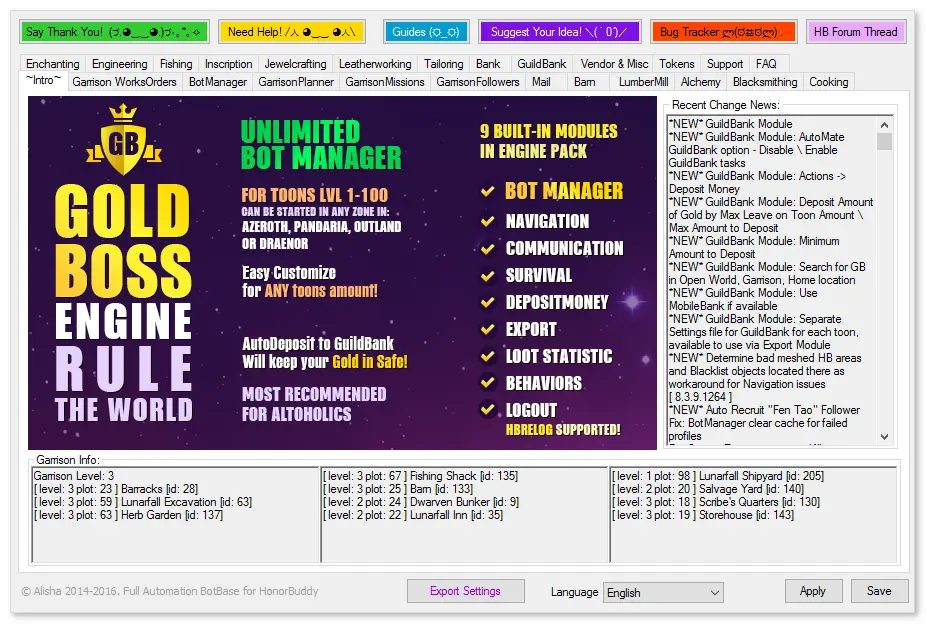The height and width of the screenshot is (624, 926).
Task: Open the orange Bug Tracker button
Action: (723, 32)
